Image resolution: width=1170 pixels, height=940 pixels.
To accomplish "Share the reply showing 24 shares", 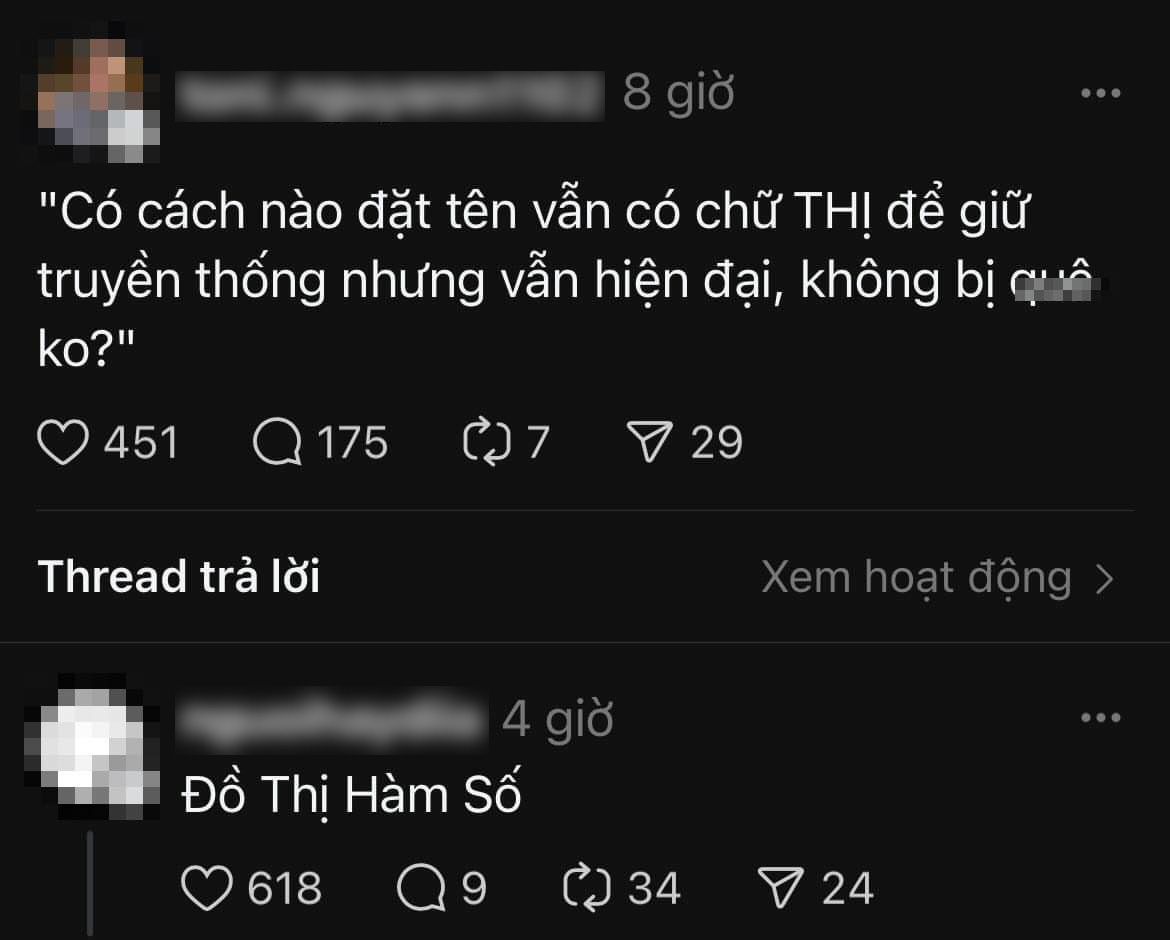I will pos(780,888).
